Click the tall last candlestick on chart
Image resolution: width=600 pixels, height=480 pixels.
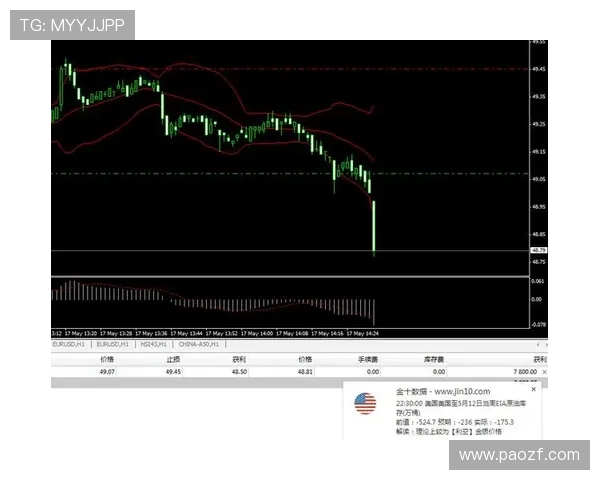coord(374,226)
